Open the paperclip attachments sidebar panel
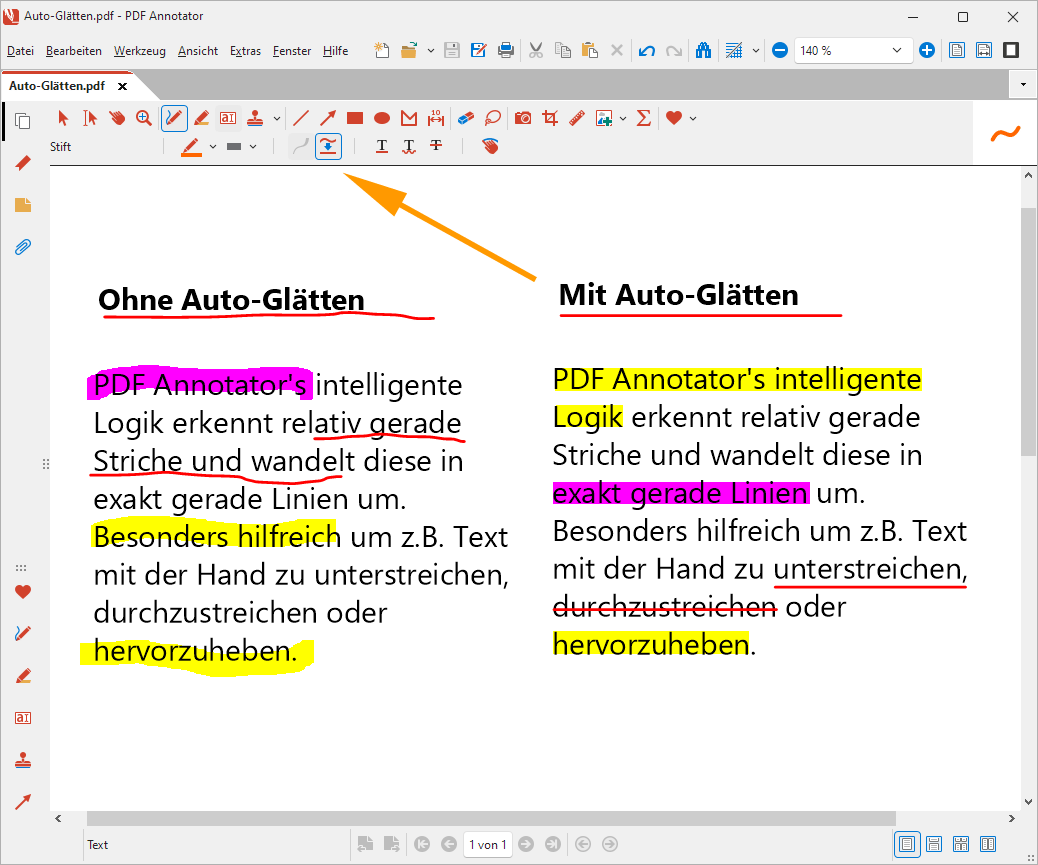The image size is (1038, 865). [x=23, y=247]
